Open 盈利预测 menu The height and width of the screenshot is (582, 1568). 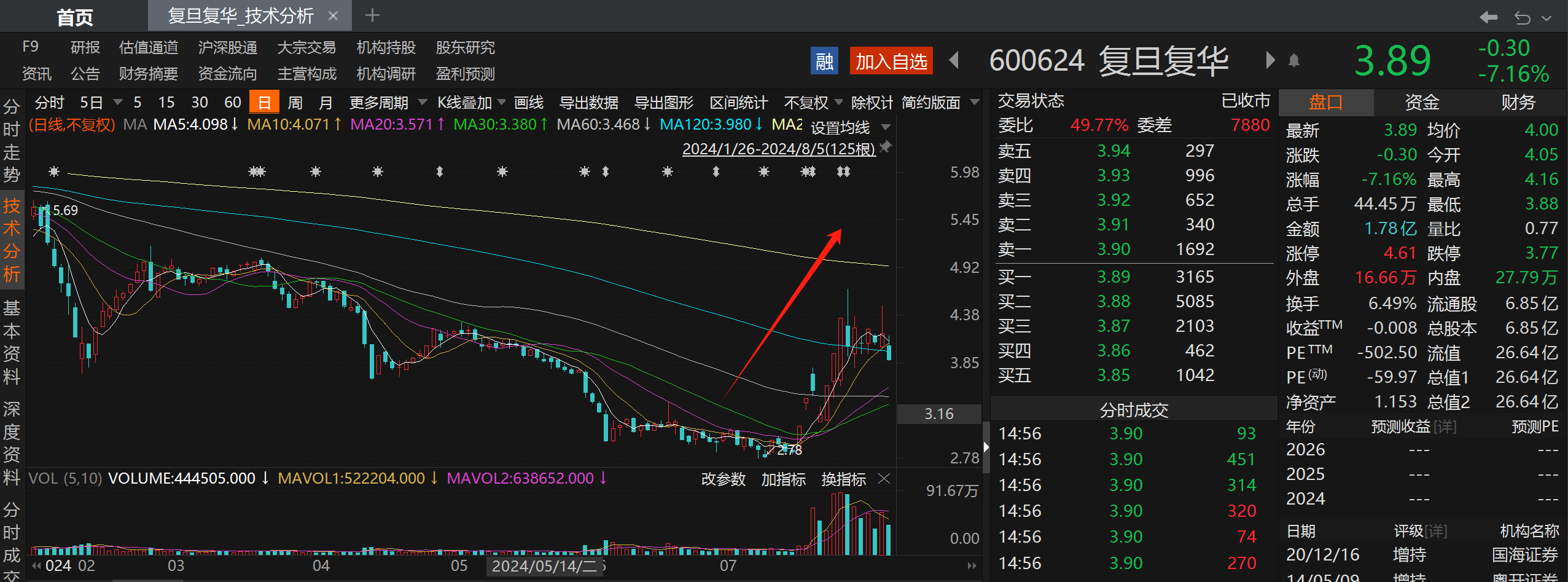[x=466, y=74]
